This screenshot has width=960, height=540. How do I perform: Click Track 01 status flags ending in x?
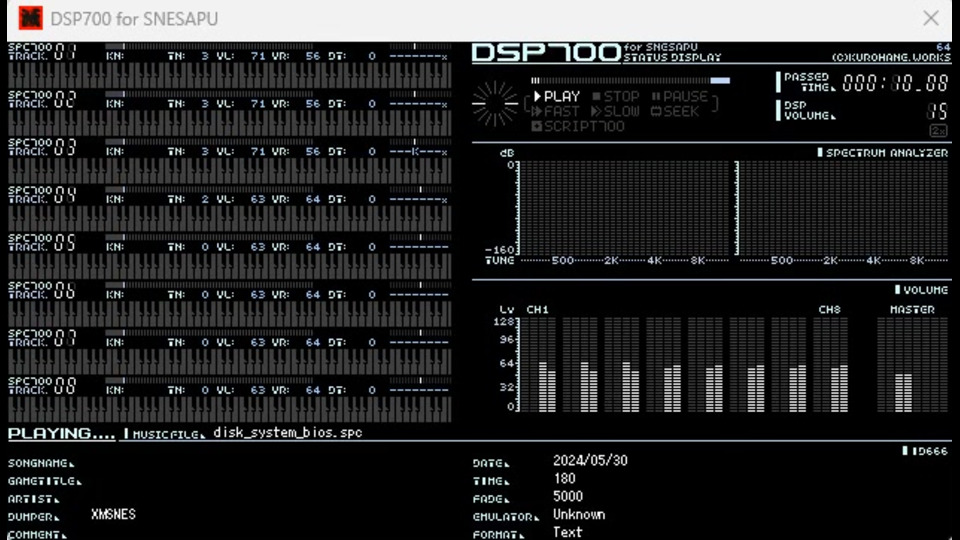point(419,56)
